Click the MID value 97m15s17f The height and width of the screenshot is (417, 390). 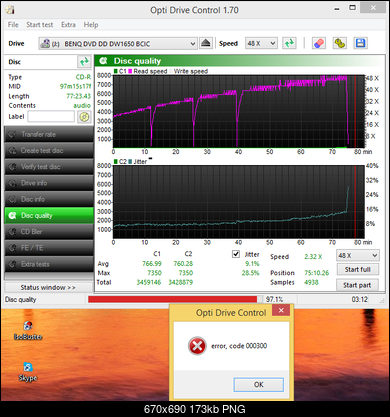pos(75,86)
